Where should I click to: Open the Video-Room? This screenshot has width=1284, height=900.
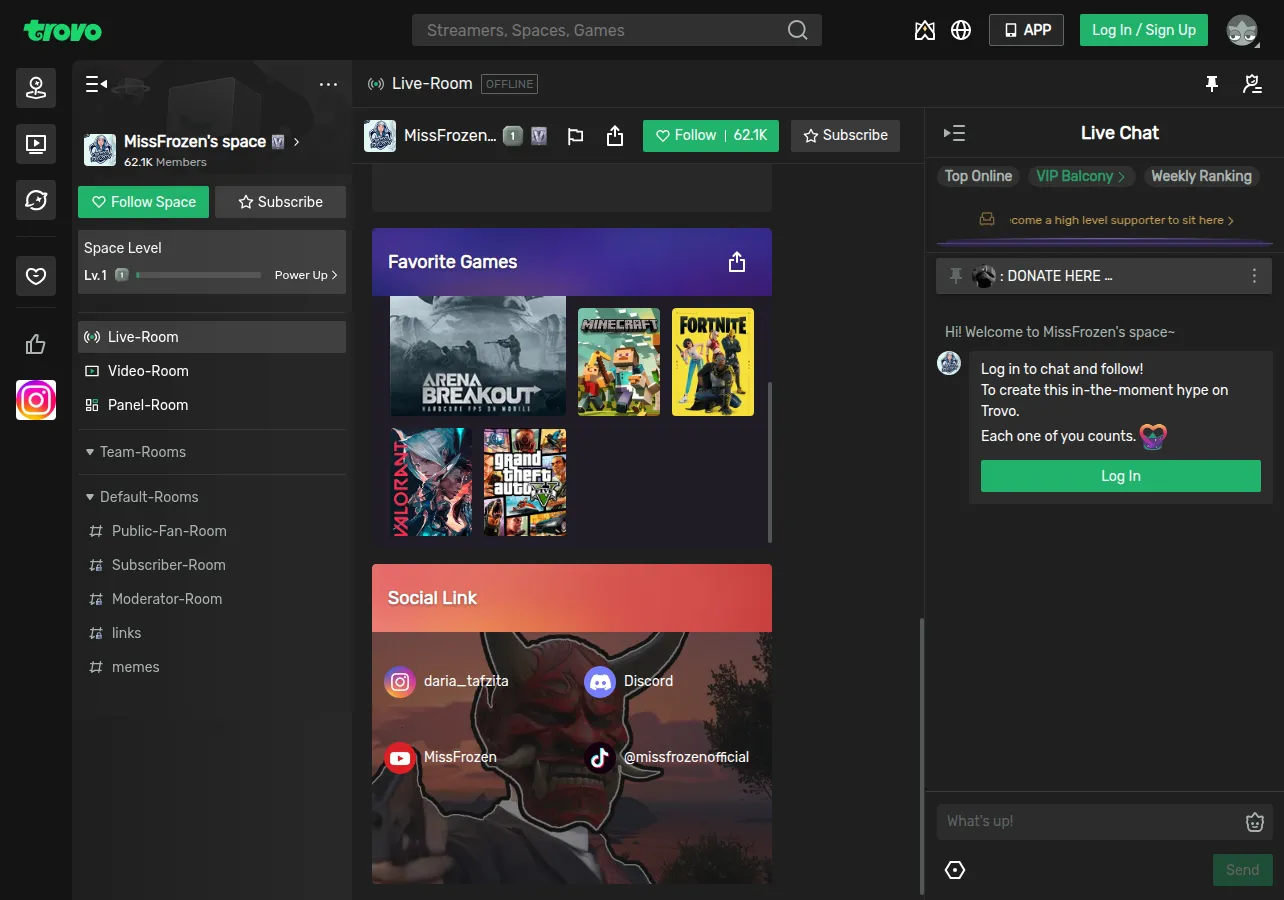pos(212,371)
